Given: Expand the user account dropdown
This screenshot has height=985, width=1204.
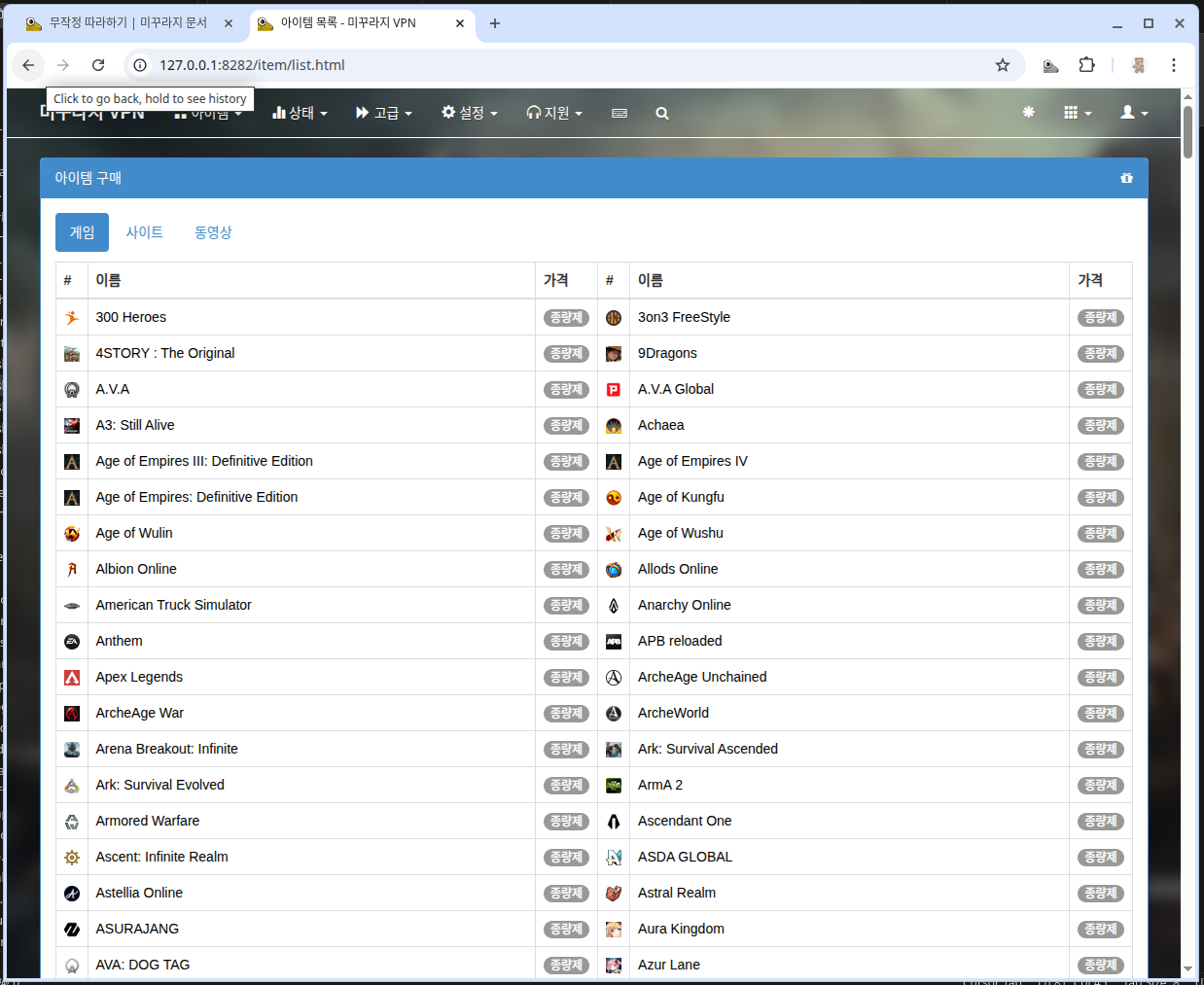Looking at the screenshot, I should 1134,113.
